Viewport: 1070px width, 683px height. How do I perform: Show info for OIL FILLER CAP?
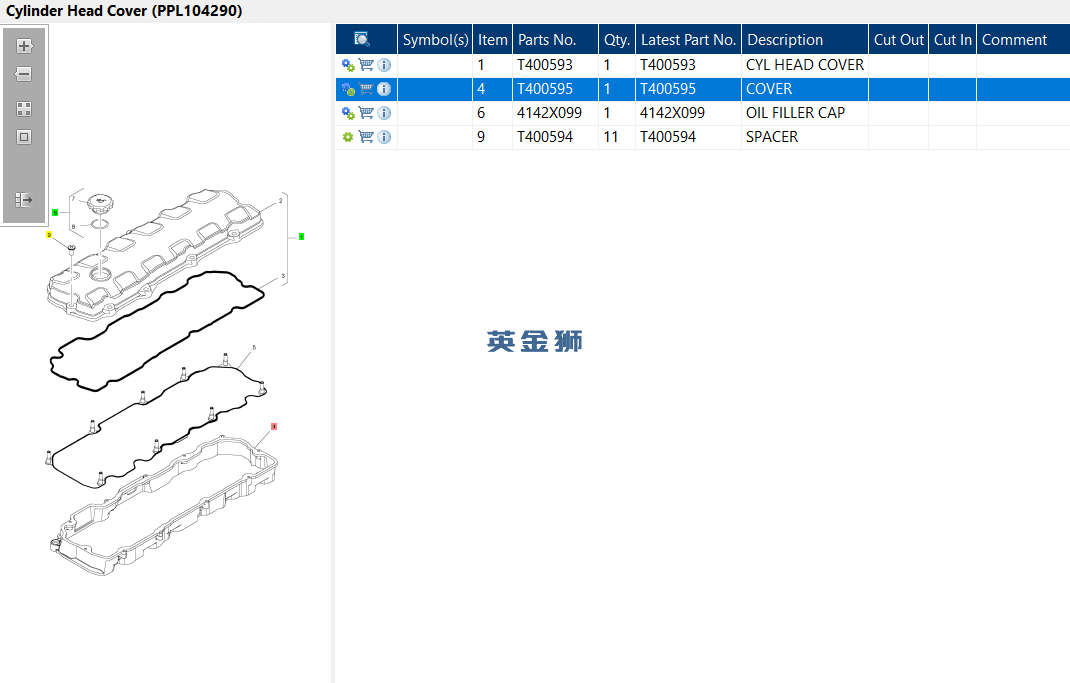pos(384,113)
